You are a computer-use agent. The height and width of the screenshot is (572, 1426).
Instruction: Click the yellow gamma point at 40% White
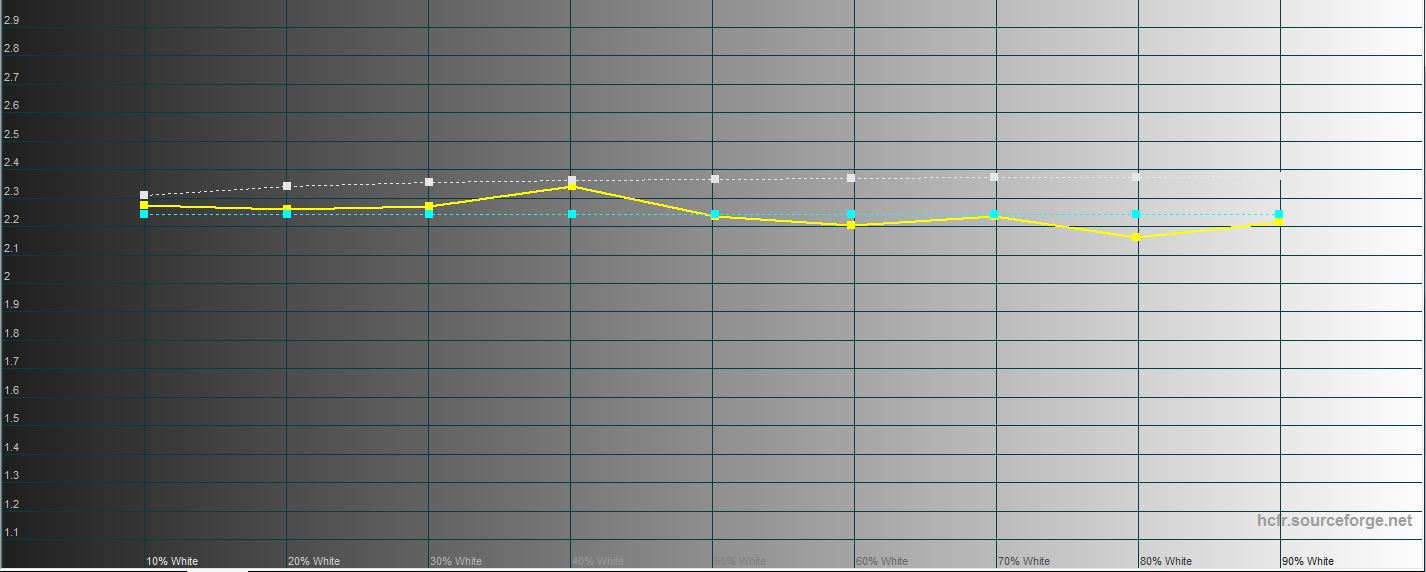(x=571, y=187)
